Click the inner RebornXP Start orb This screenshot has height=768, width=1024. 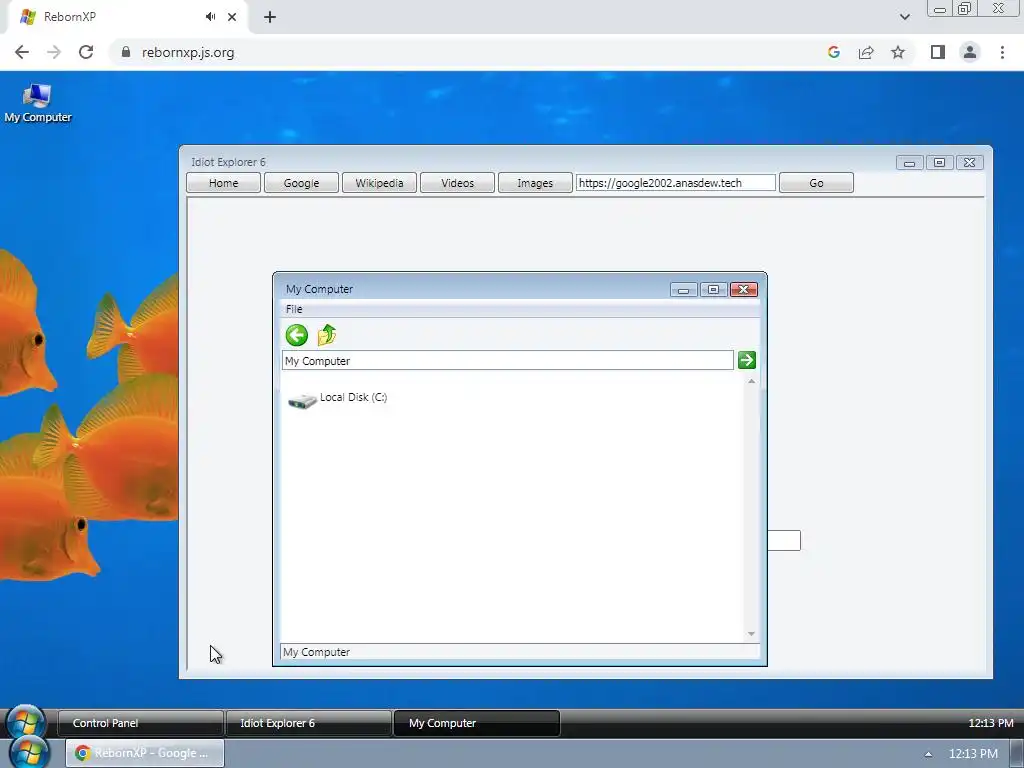(25, 722)
